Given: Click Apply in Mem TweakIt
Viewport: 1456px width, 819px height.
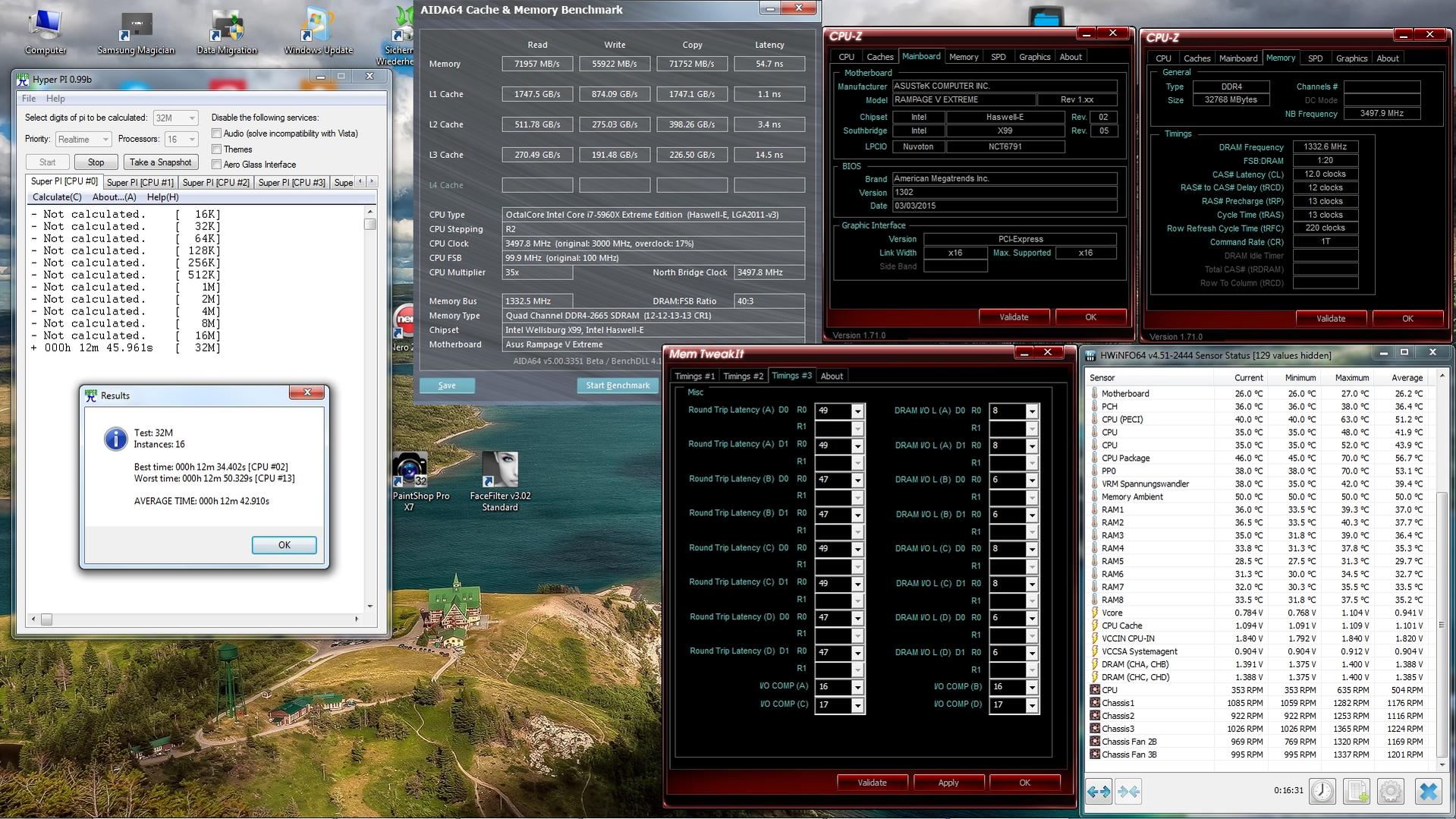Looking at the screenshot, I should (948, 783).
